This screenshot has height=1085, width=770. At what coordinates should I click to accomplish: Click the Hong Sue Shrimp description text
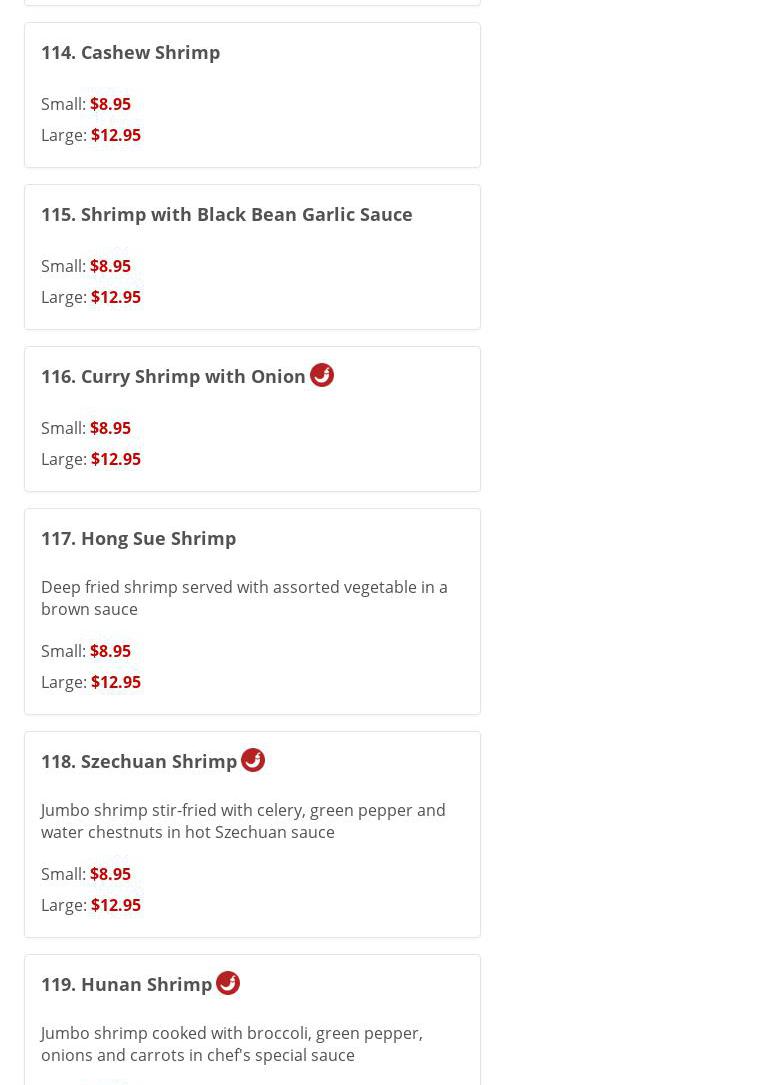tap(243, 598)
